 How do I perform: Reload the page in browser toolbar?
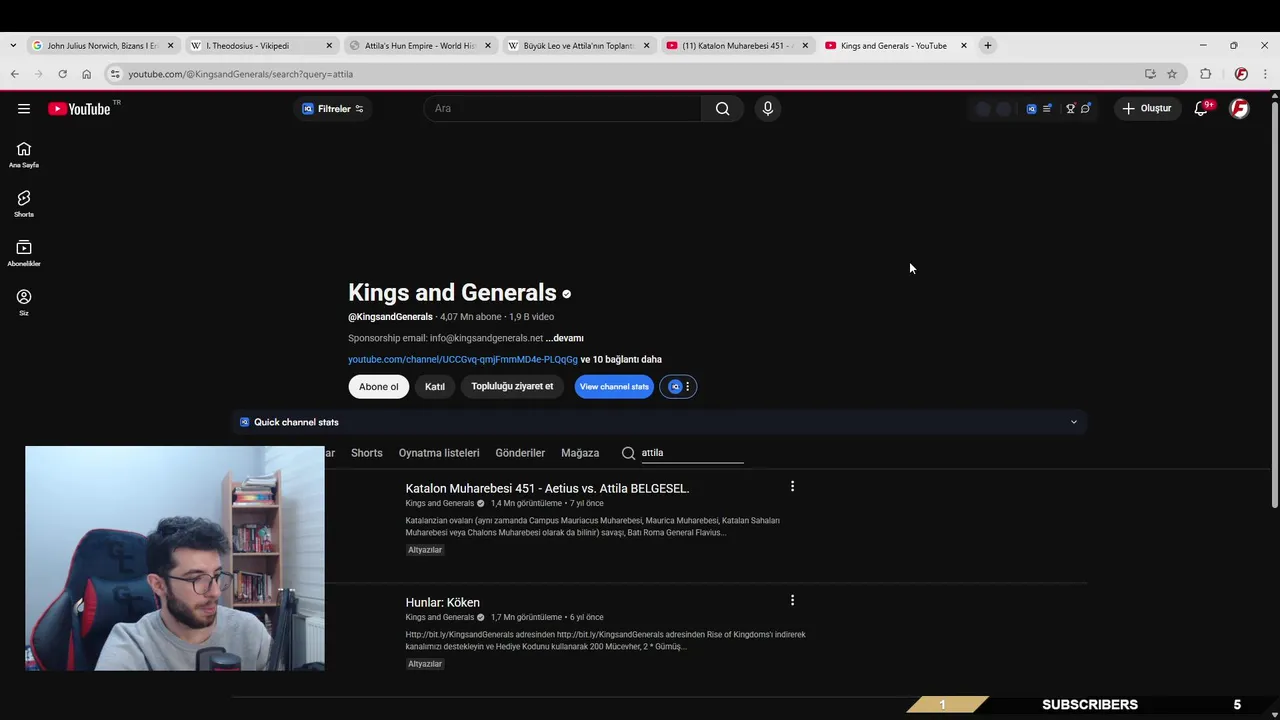[62, 74]
